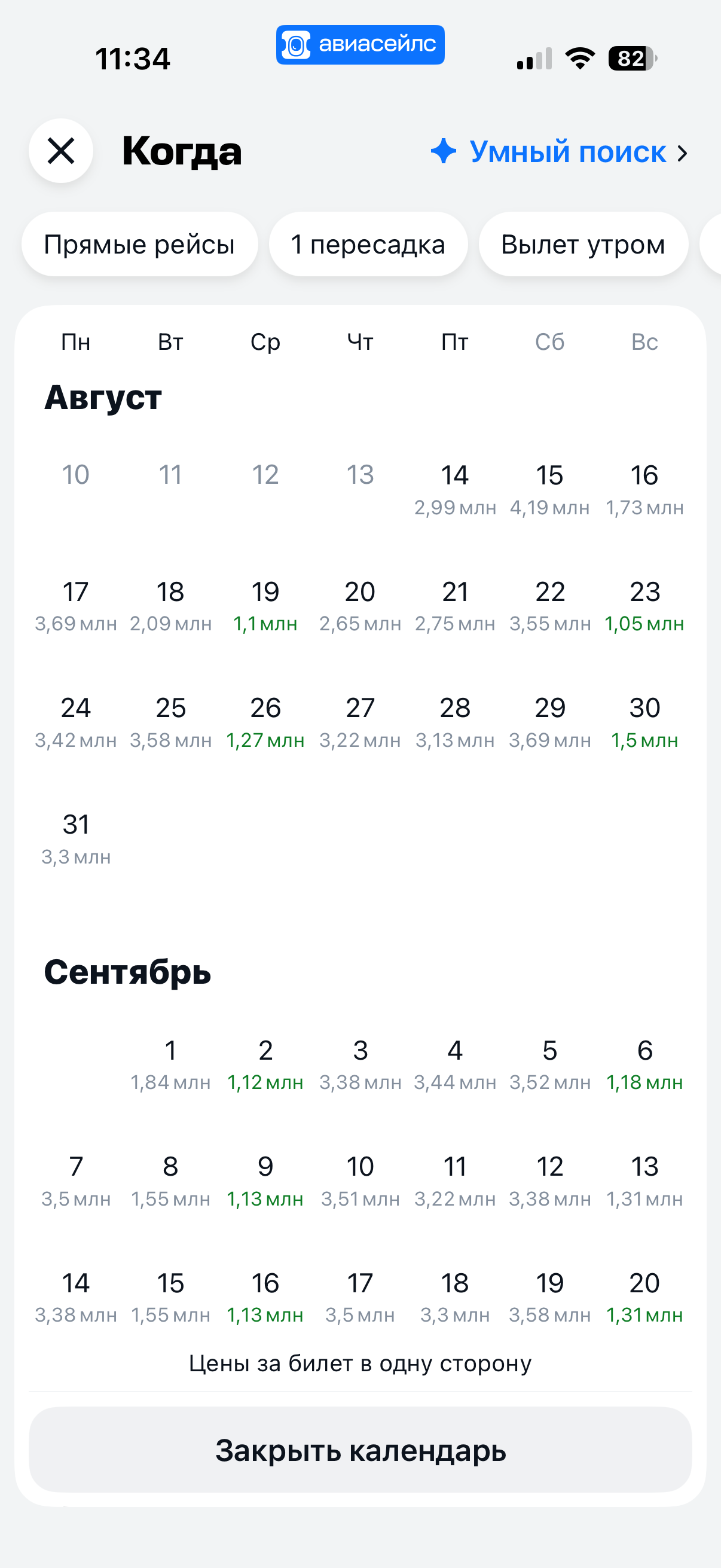Expand Умный поиск via its chevron arrow
The image size is (721, 1568).
(683, 152)
